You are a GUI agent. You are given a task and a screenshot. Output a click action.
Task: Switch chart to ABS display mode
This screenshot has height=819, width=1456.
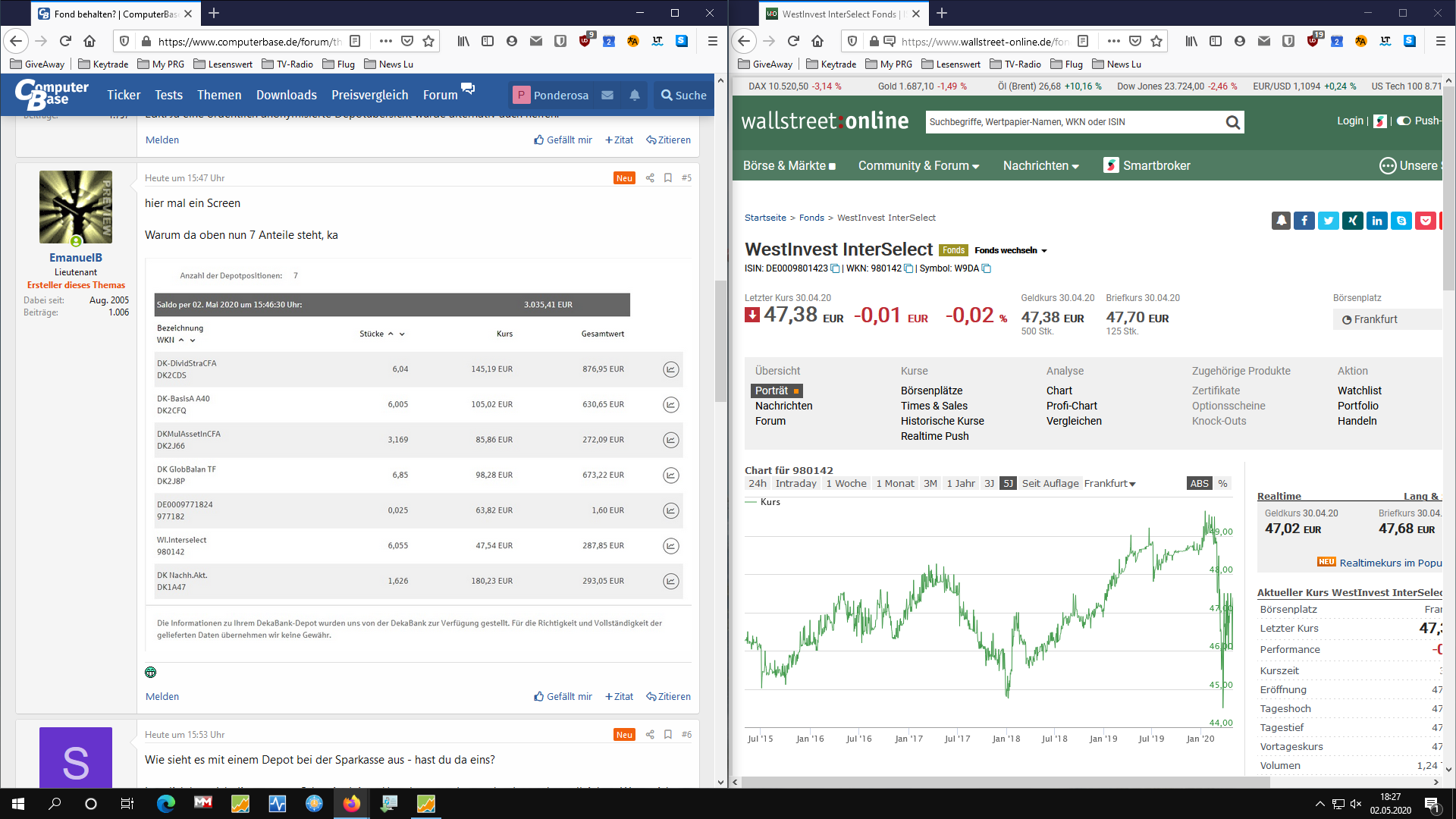[x=1199, y=484]
